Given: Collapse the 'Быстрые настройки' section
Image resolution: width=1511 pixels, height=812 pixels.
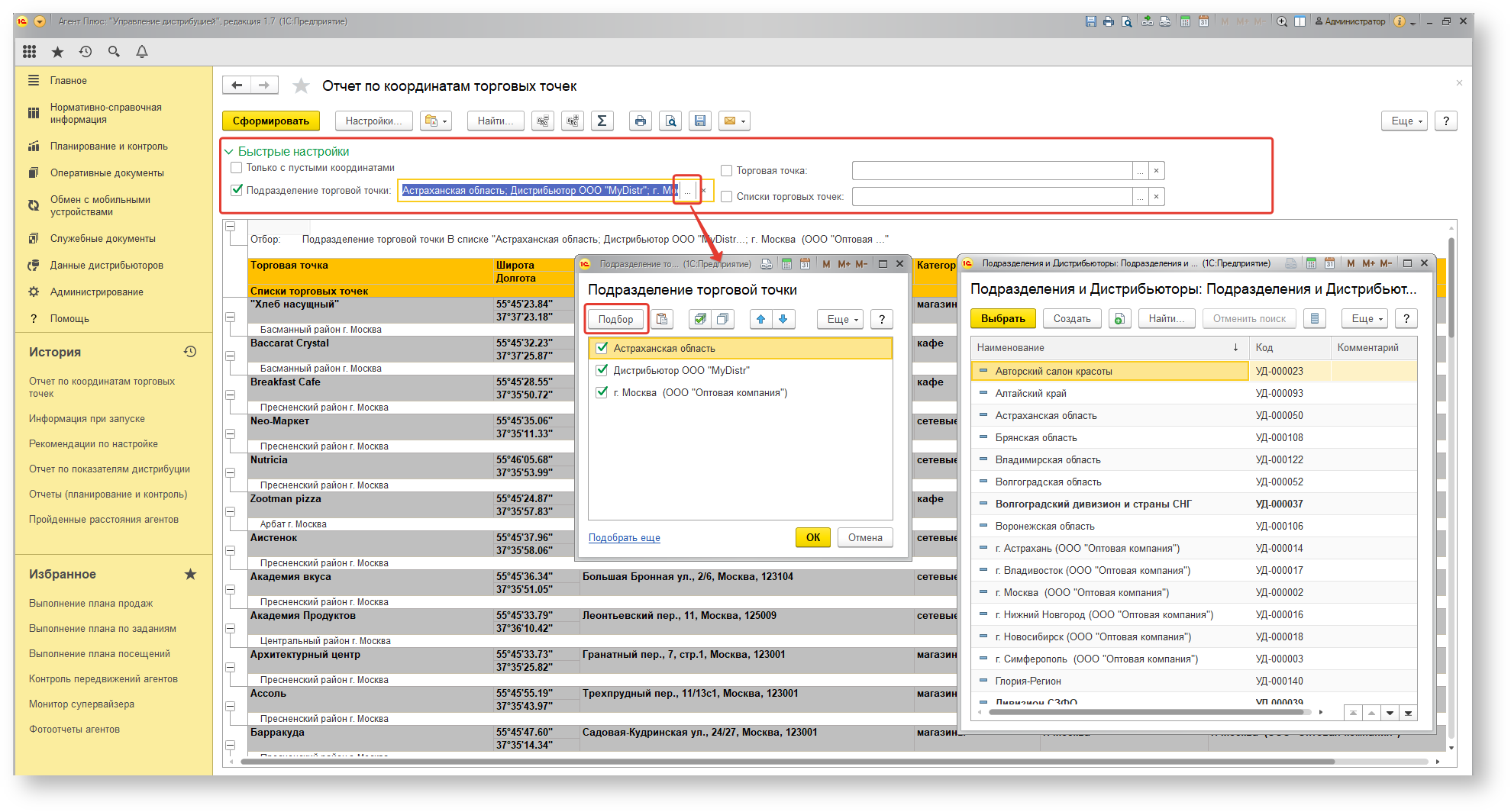Looking at the screenshot, I should (229, 152).
